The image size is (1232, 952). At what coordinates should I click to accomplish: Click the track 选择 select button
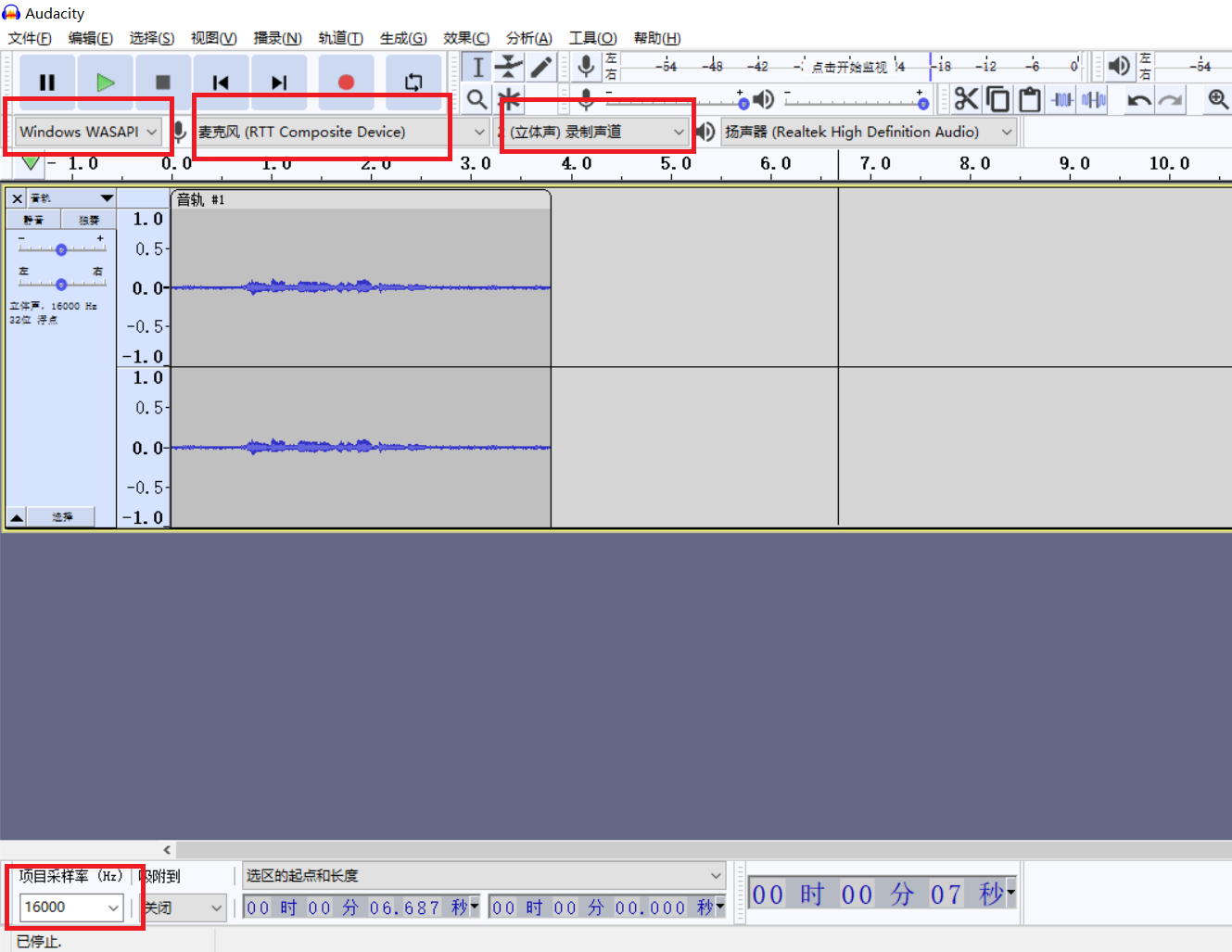[61, 517]
